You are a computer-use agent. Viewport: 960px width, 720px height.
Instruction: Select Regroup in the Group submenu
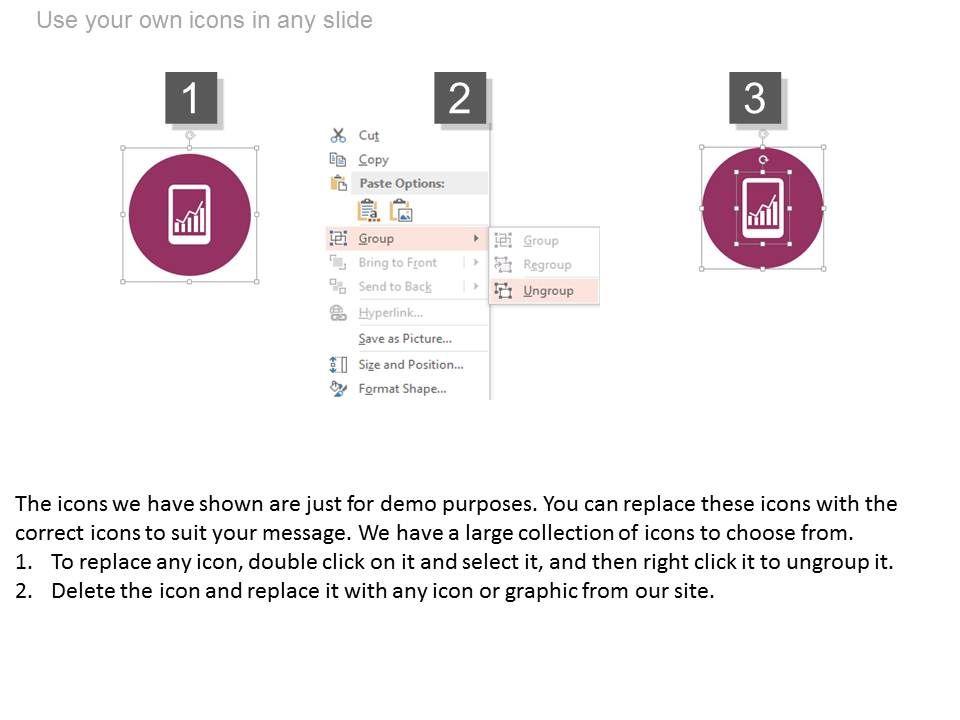coord(545,264)
